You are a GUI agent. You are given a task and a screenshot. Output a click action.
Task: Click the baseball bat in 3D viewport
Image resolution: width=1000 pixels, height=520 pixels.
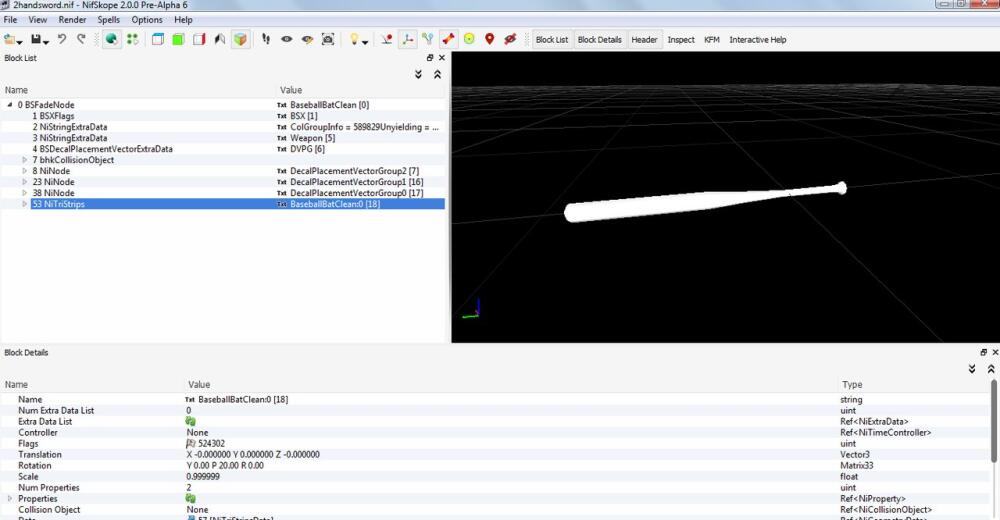(705, 203)
